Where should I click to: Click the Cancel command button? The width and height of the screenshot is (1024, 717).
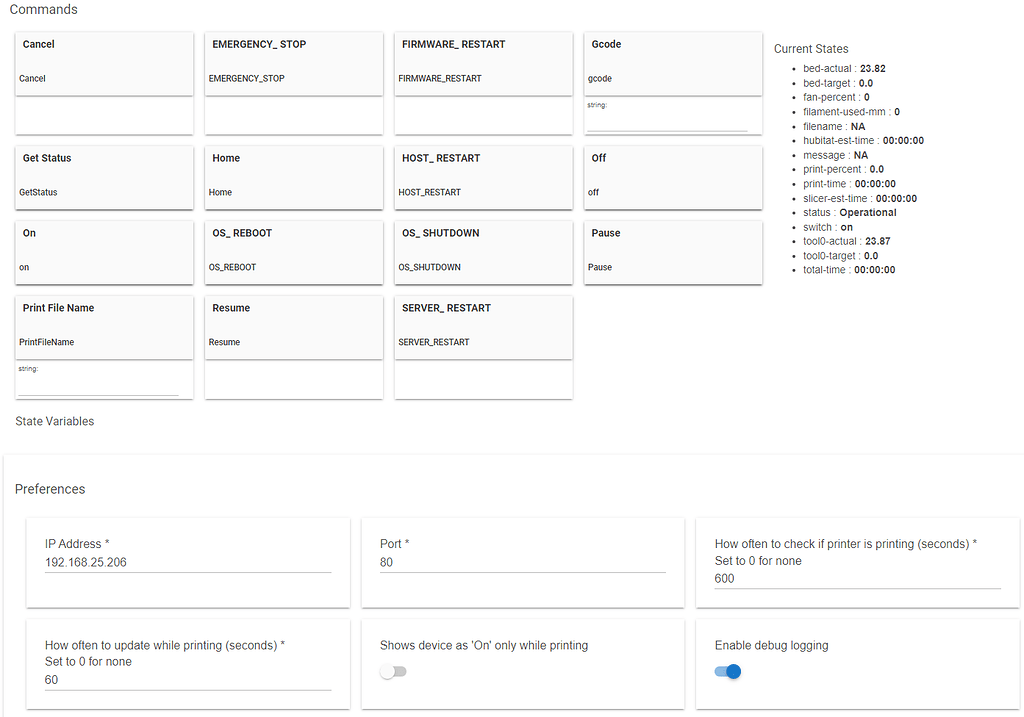(x=104, y=62)
